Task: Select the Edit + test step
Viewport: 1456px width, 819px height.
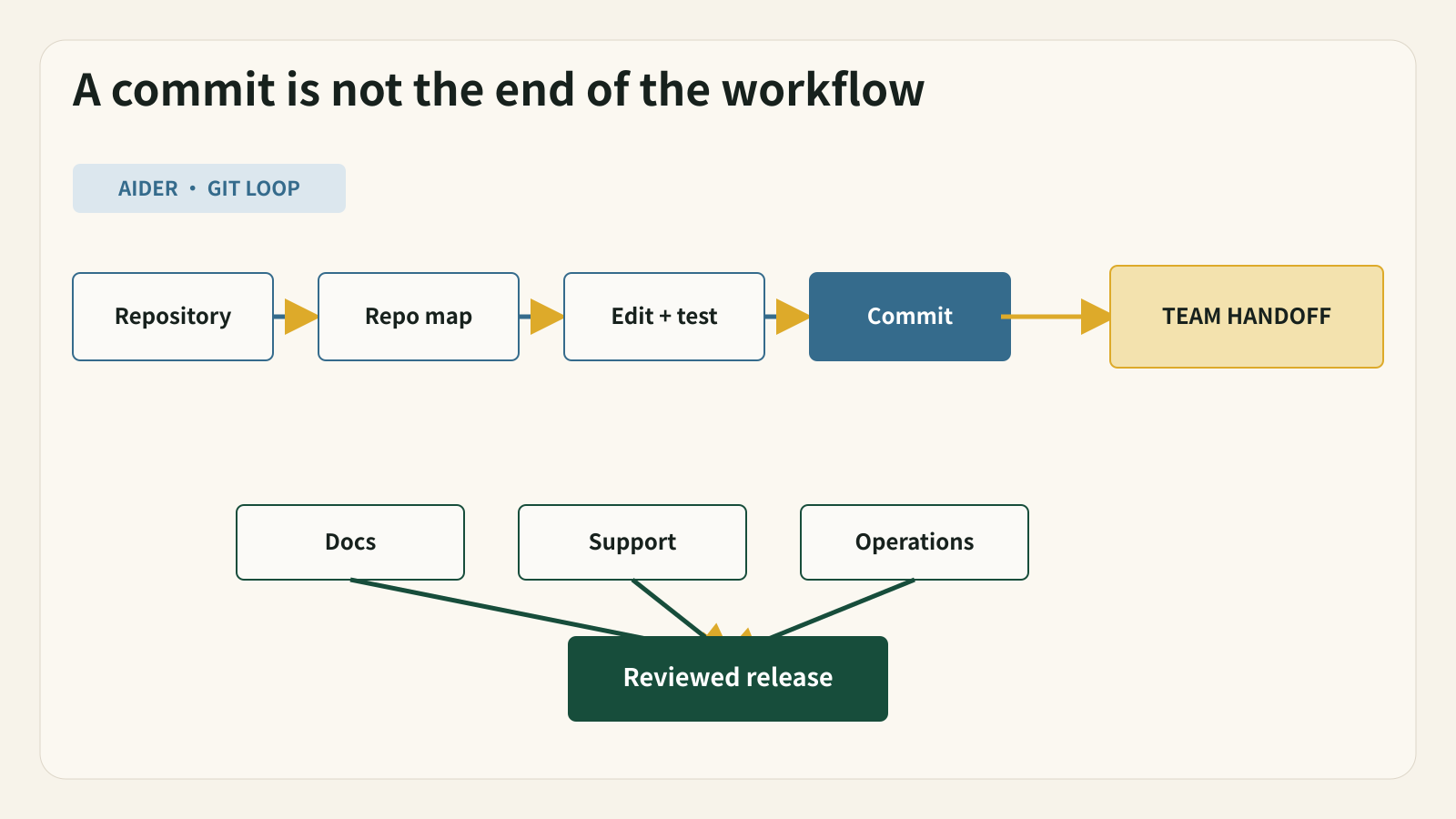Action: point(664,317)
